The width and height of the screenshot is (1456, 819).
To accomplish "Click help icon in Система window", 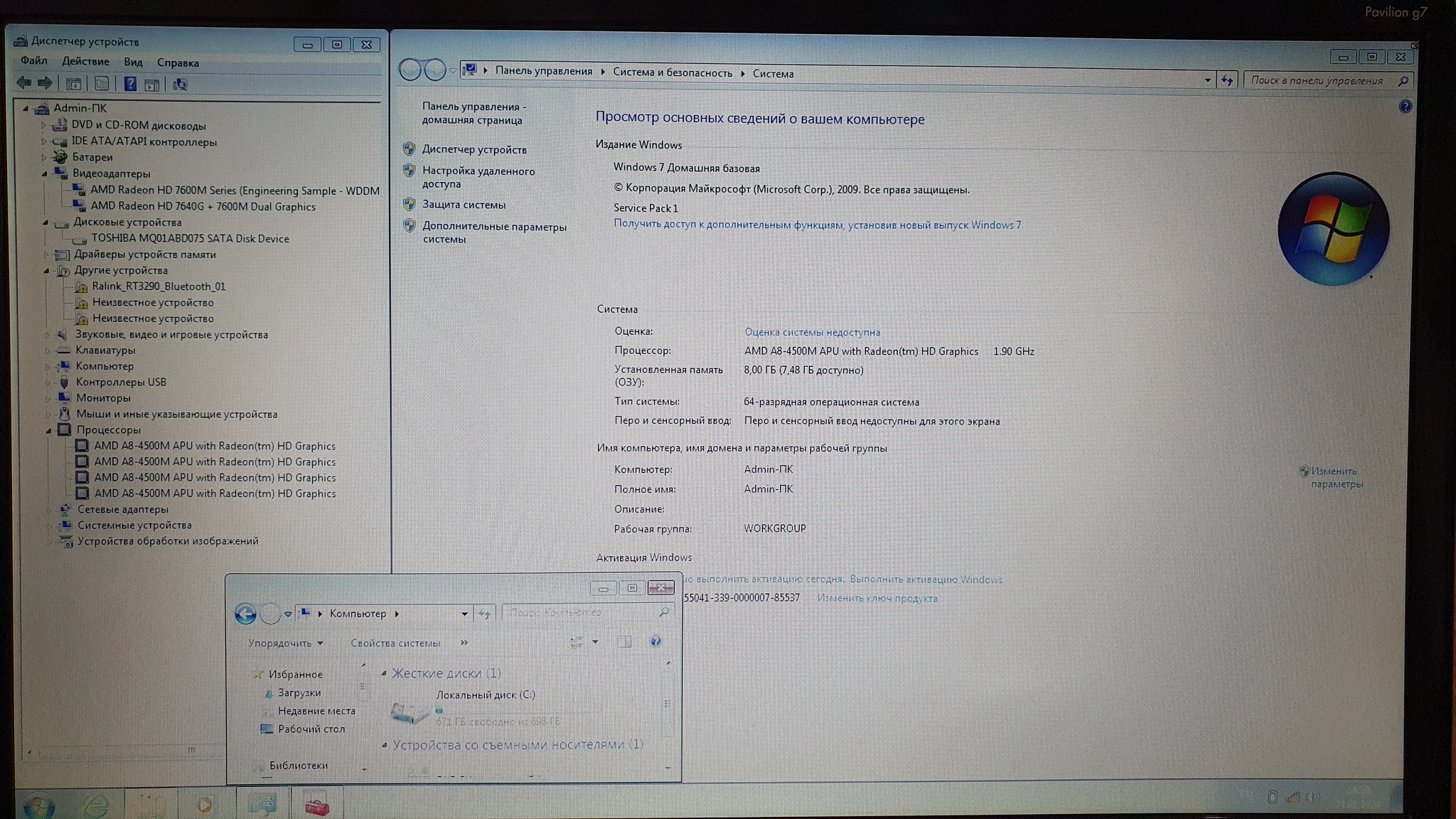I will pyautogui.click(x=1405, y=107).
